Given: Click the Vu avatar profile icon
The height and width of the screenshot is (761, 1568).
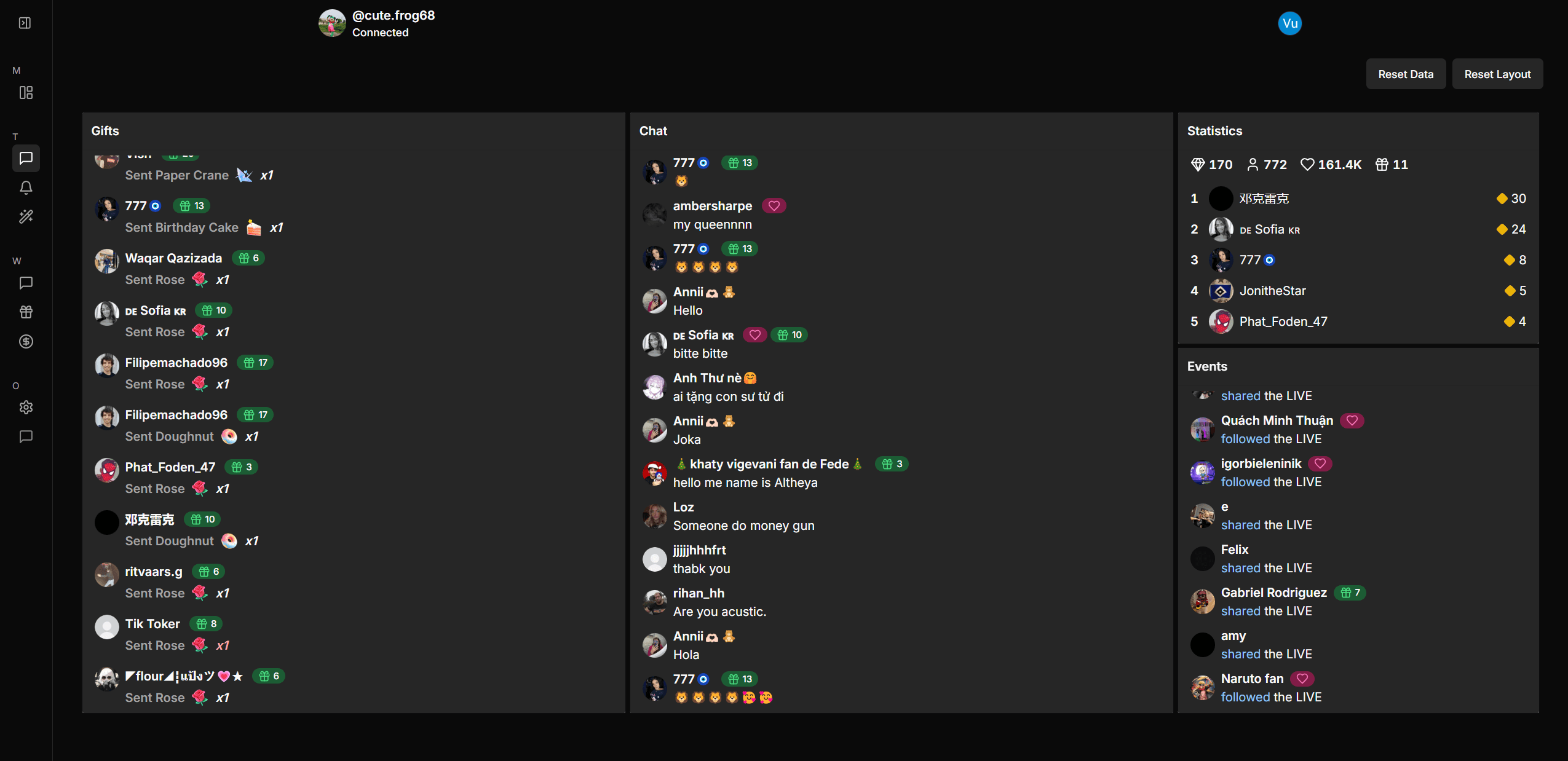Looking at the screenshot, I should coord(1290,23).
